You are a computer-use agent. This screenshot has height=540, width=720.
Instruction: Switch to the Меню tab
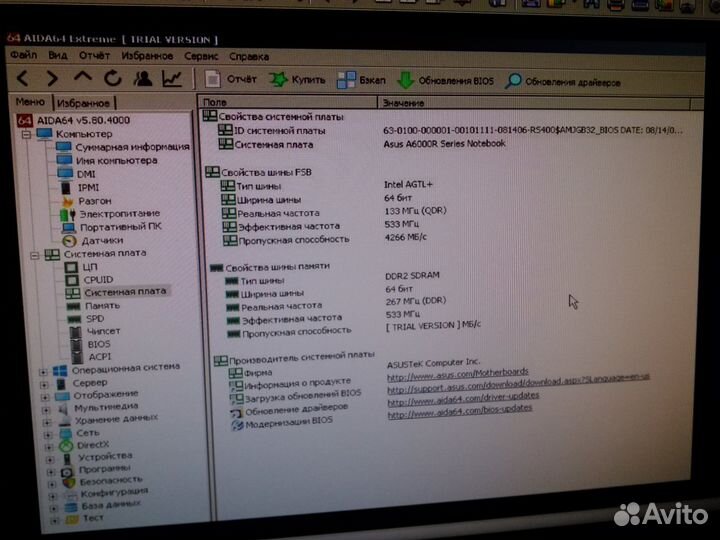point(30,102)
